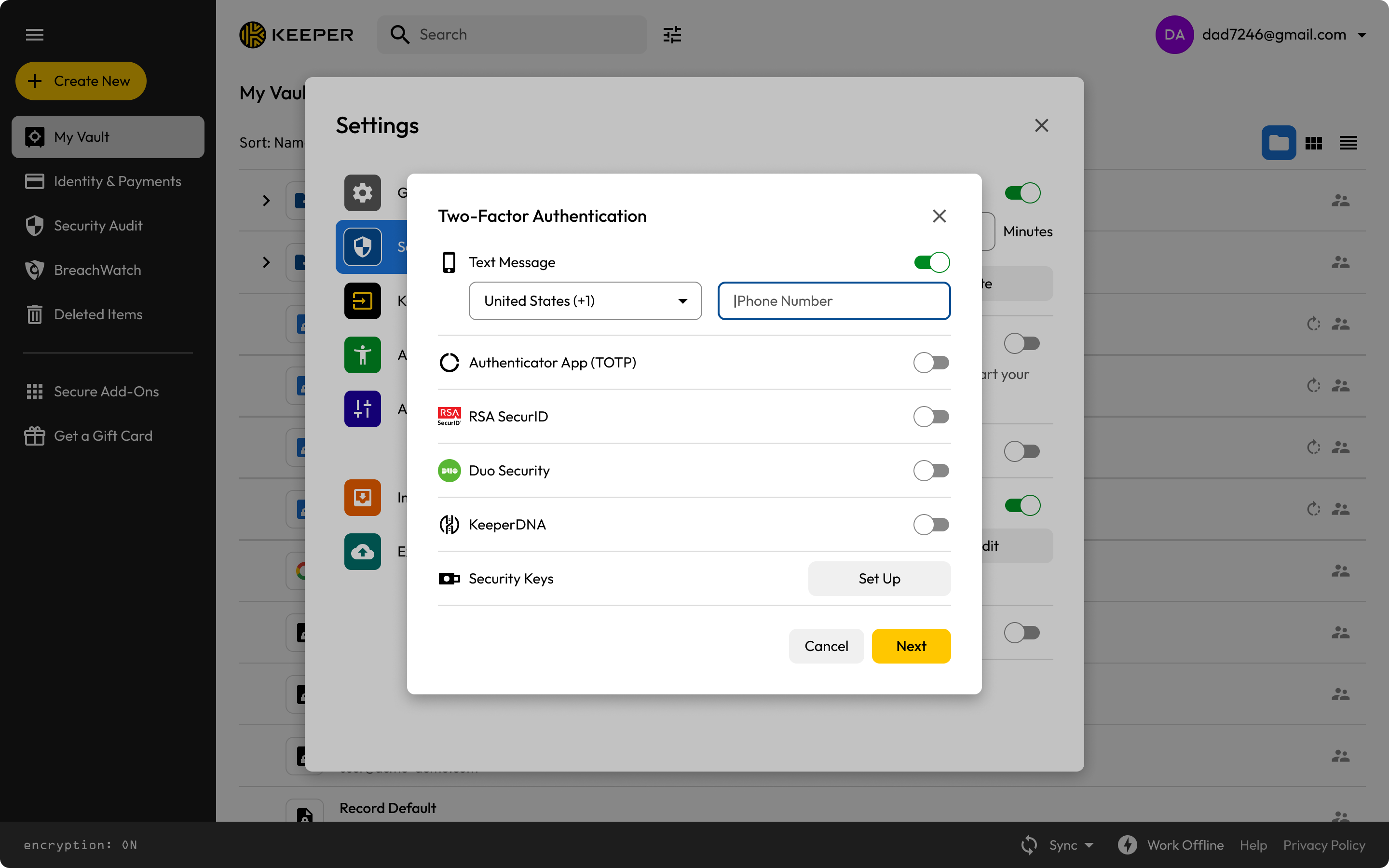Expand the first vault folder chevron
This screenshot has height=868, width=1389.
[x=266, y=200]
